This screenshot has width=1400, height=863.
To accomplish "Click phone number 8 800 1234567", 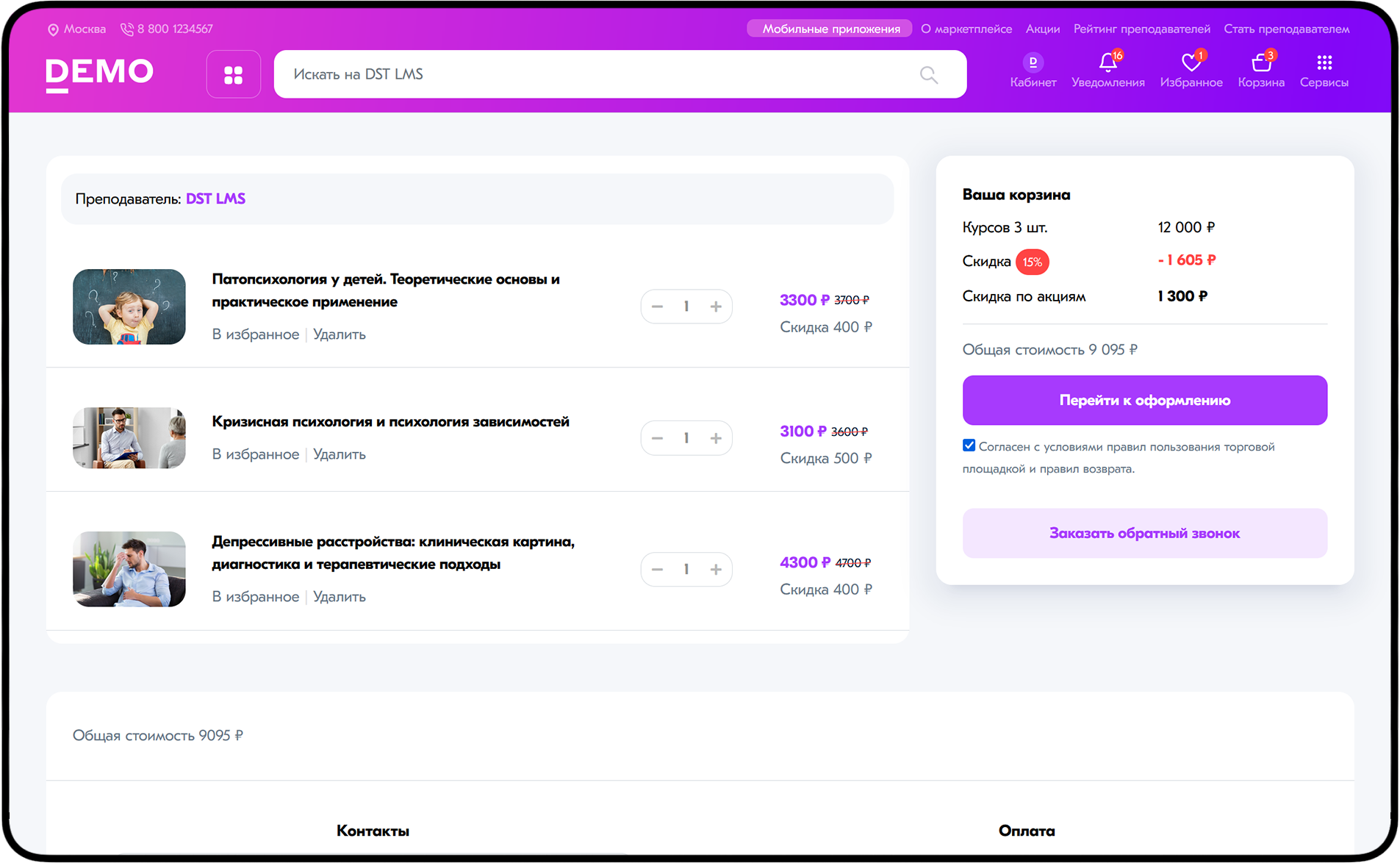I will (175, 29).
